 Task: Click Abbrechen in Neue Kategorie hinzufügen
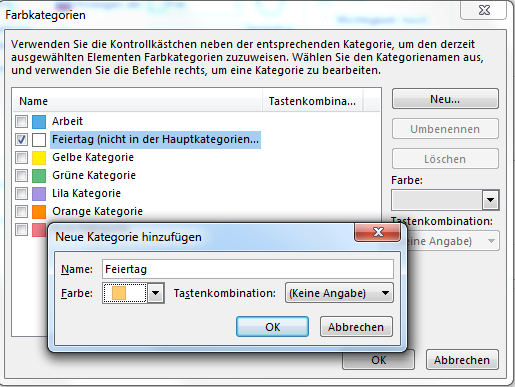click(356, 327)
